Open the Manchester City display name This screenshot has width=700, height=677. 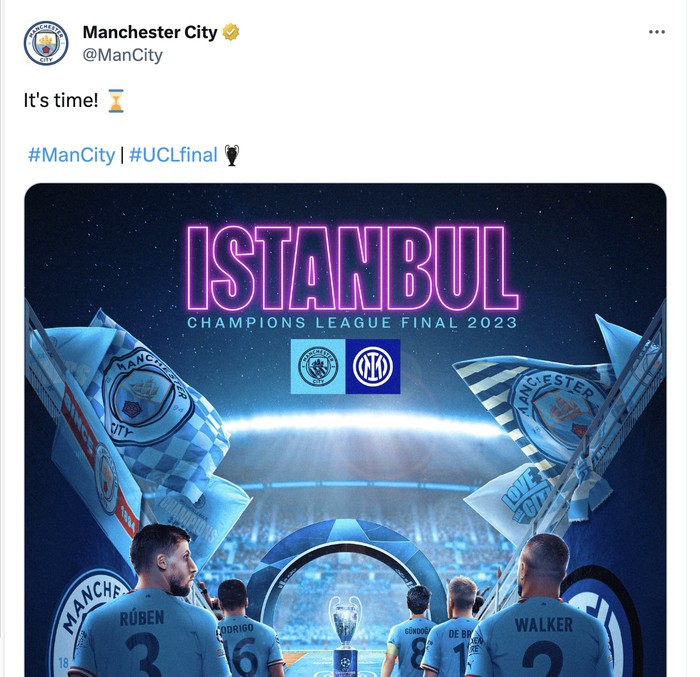150,32
